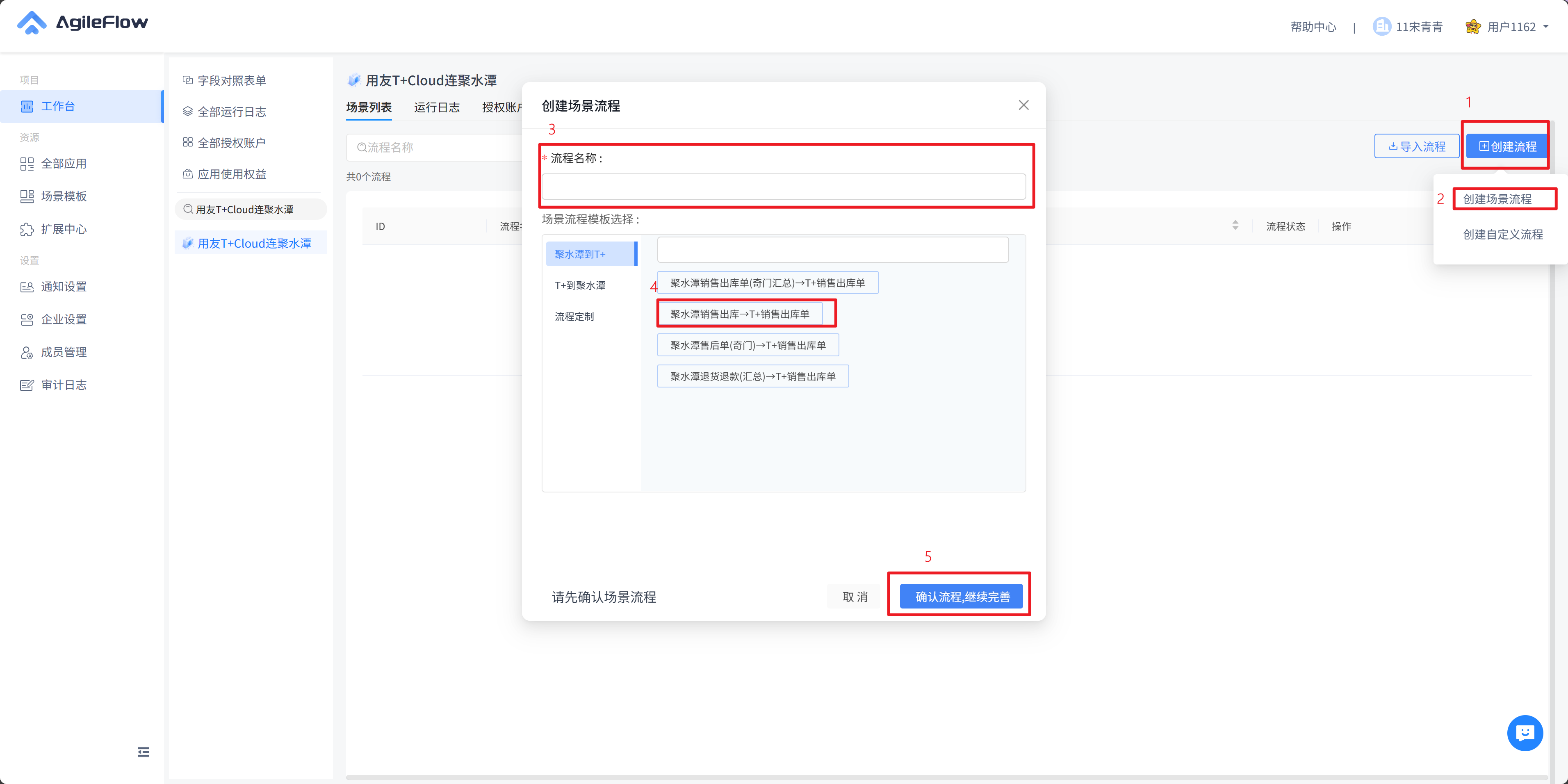
Task: Click the 通知设置 sidebar icon
Action: pos(27,287)
